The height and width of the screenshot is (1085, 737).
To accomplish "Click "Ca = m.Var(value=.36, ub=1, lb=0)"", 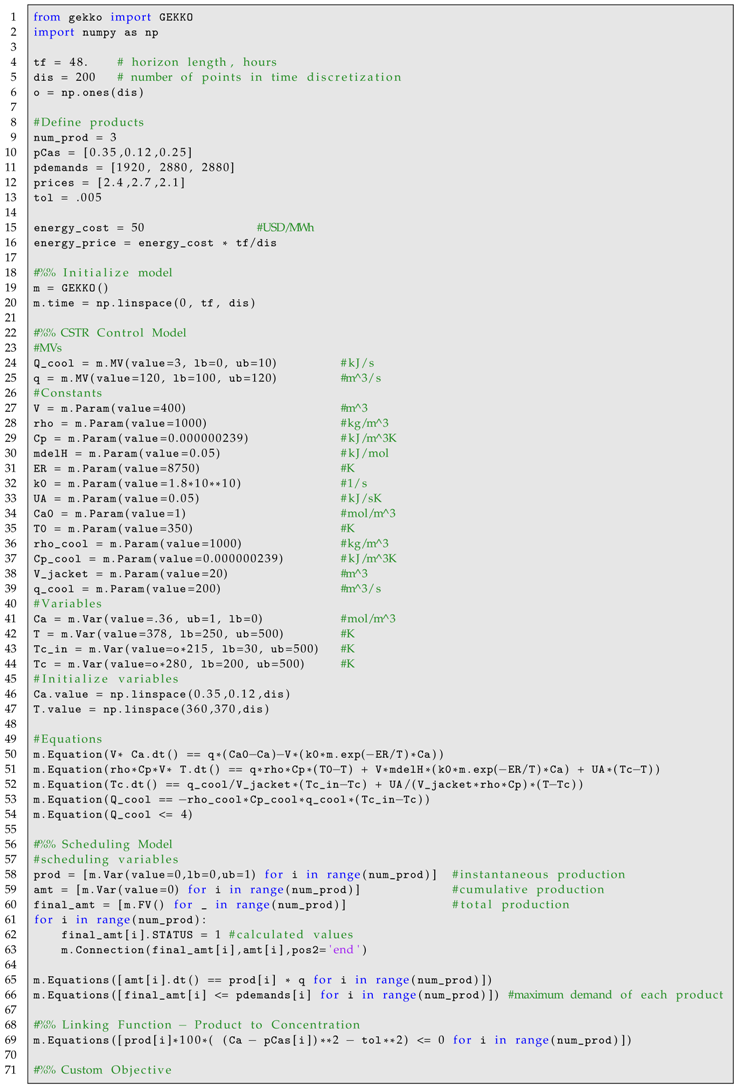I will pyautogui.click(x=148, y=619).
